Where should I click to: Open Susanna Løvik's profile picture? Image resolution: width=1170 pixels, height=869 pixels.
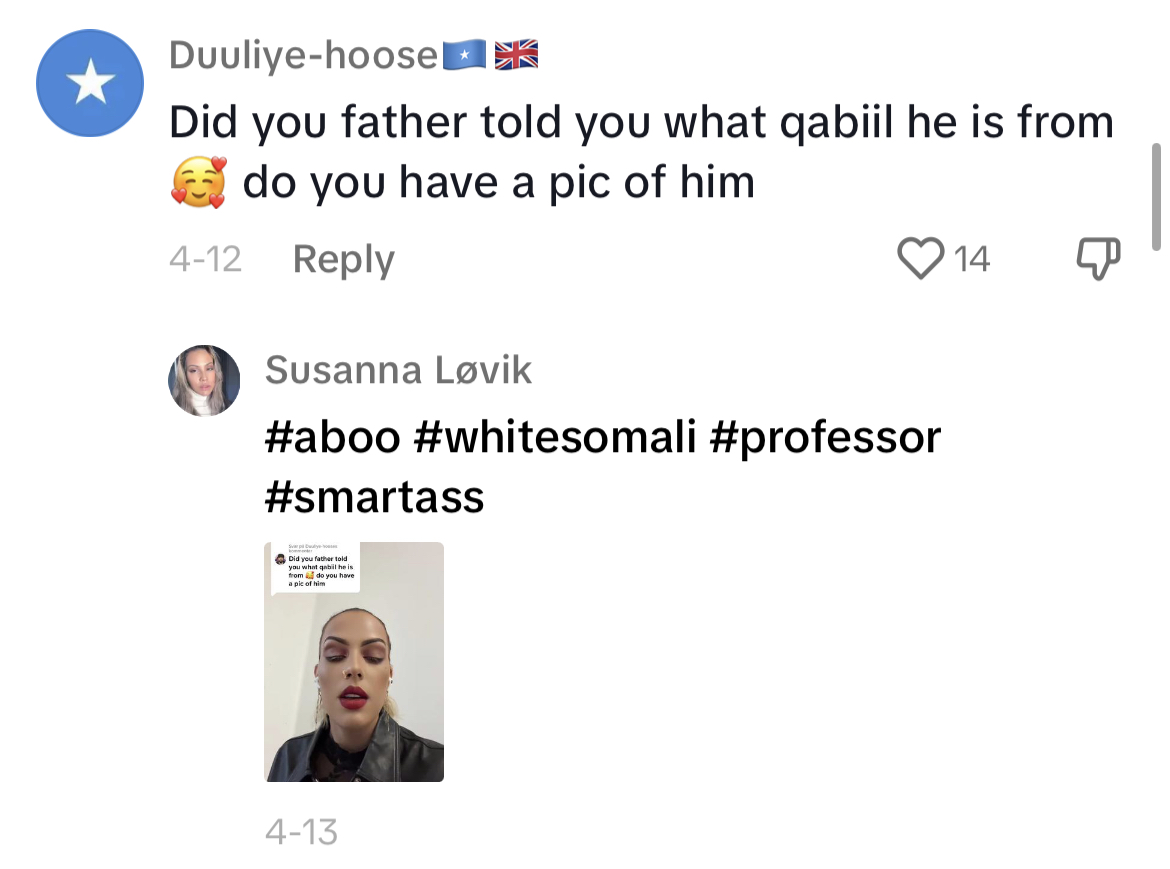(x=204, y=380)
